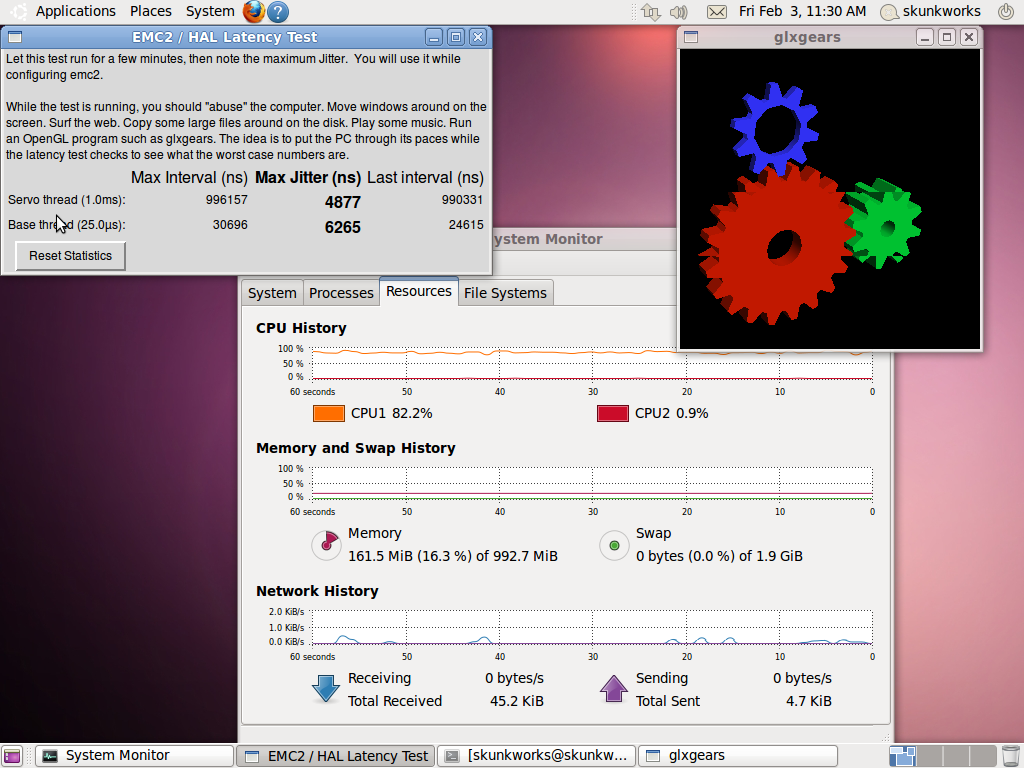
Task: Click the CPU History heading
Action: coord(301,328)
